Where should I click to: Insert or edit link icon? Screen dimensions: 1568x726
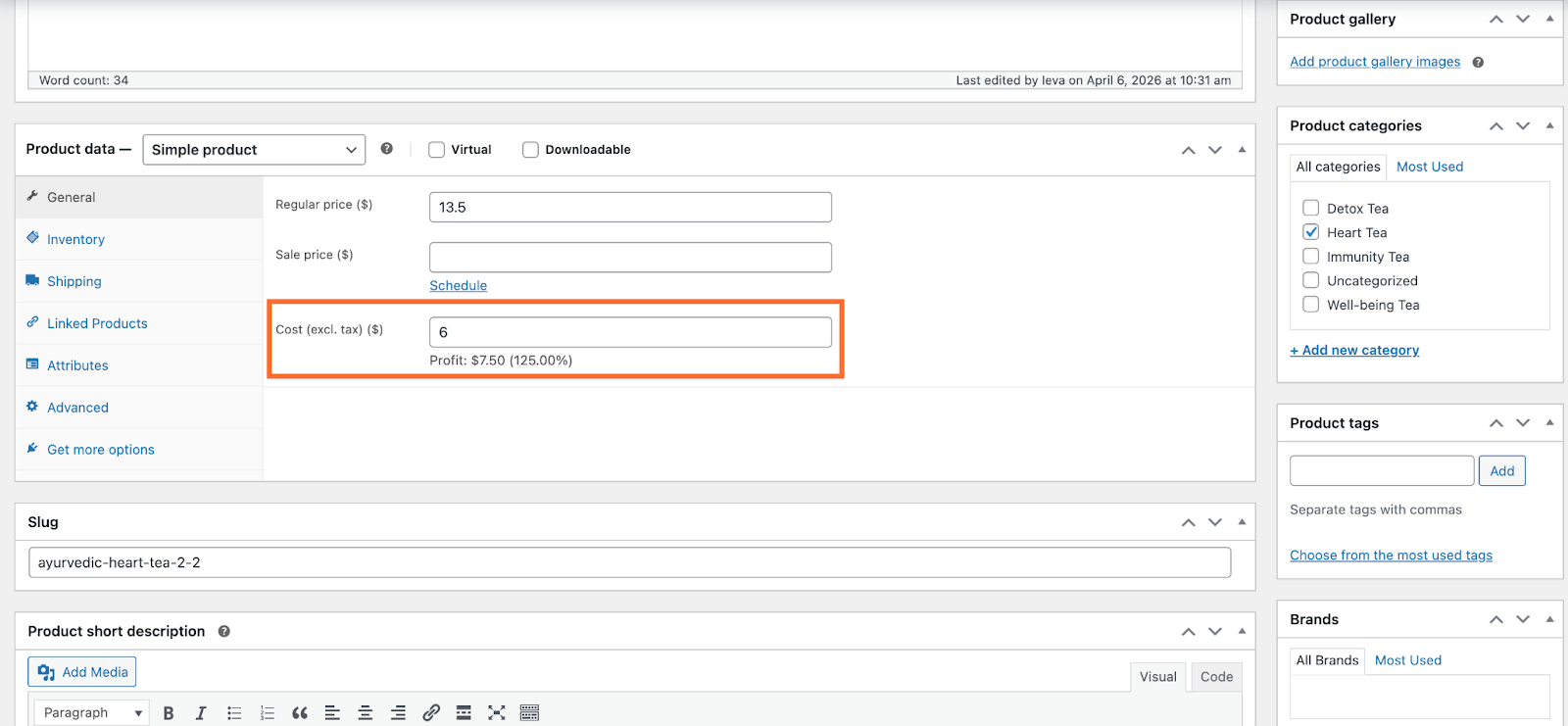click(431, 712)
